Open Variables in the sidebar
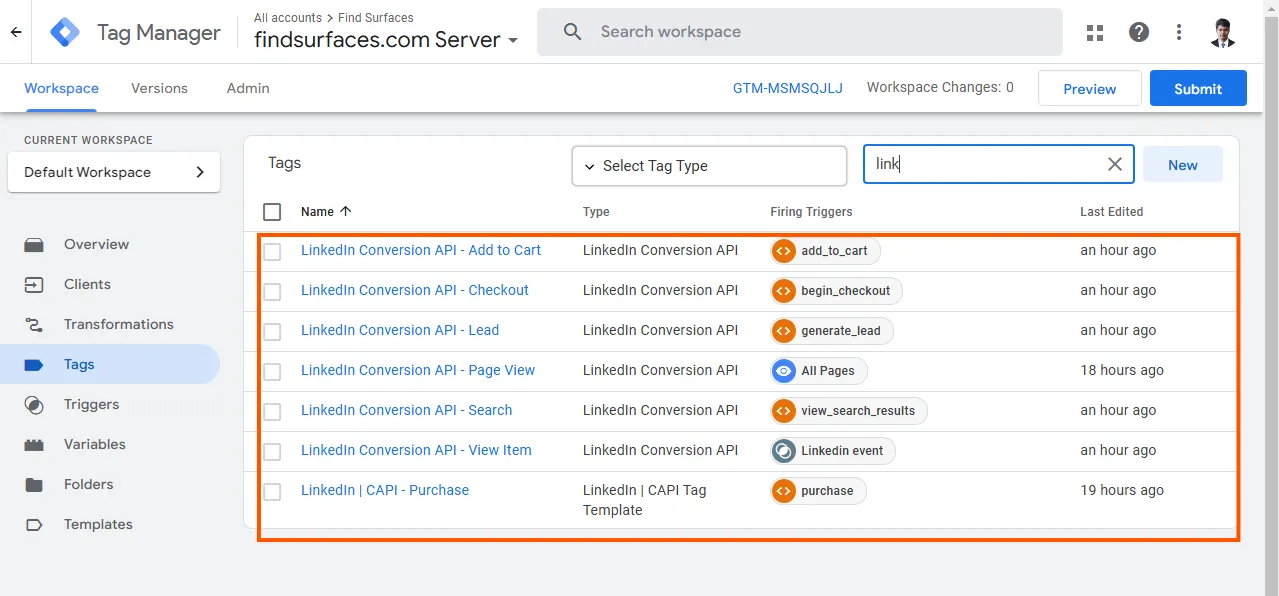This screenshot has height=596, width=1279. [95, 444]
